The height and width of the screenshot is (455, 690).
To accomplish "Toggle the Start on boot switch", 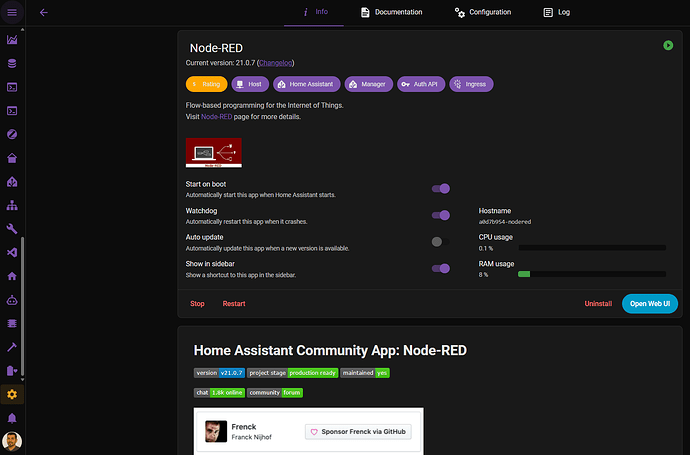I will tap(440, 189).
